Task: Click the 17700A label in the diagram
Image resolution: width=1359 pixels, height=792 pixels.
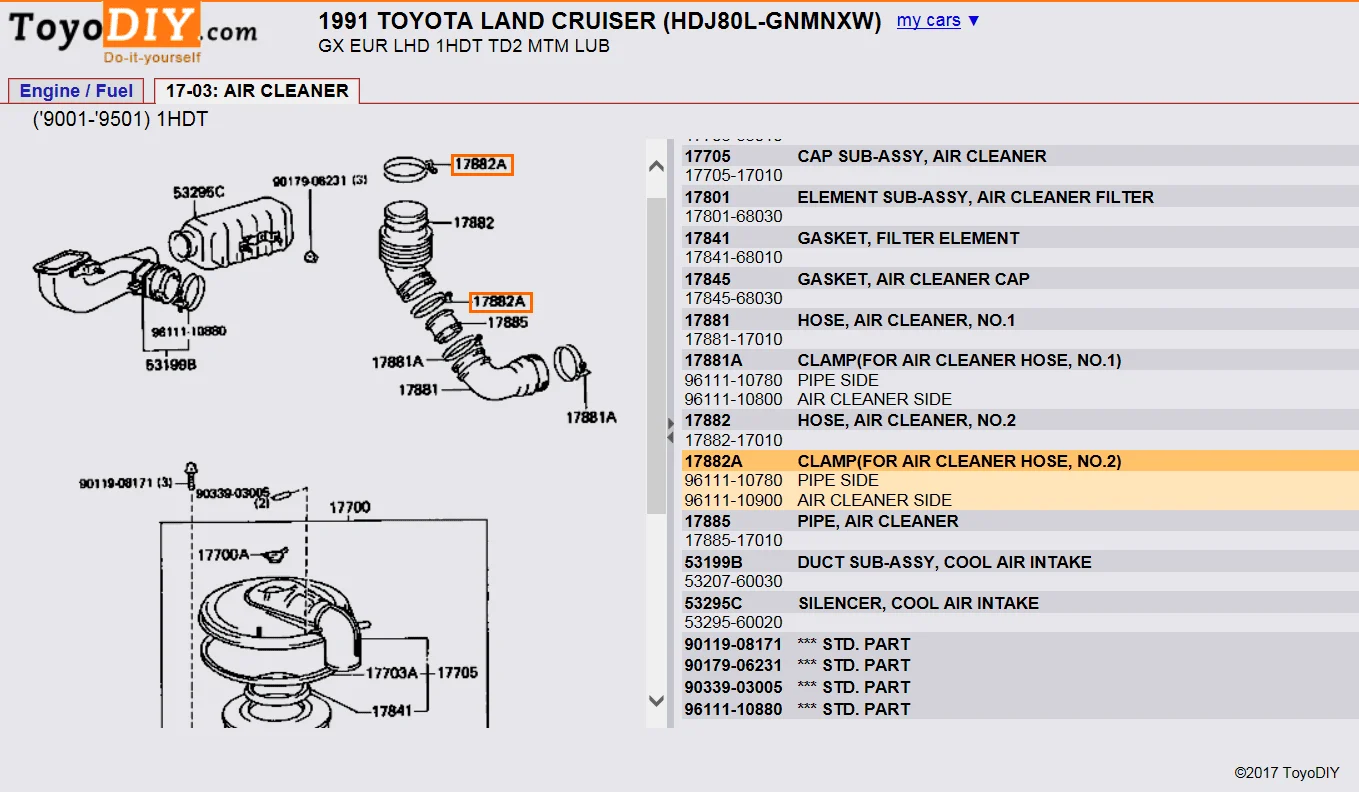Action: [222, 554]
